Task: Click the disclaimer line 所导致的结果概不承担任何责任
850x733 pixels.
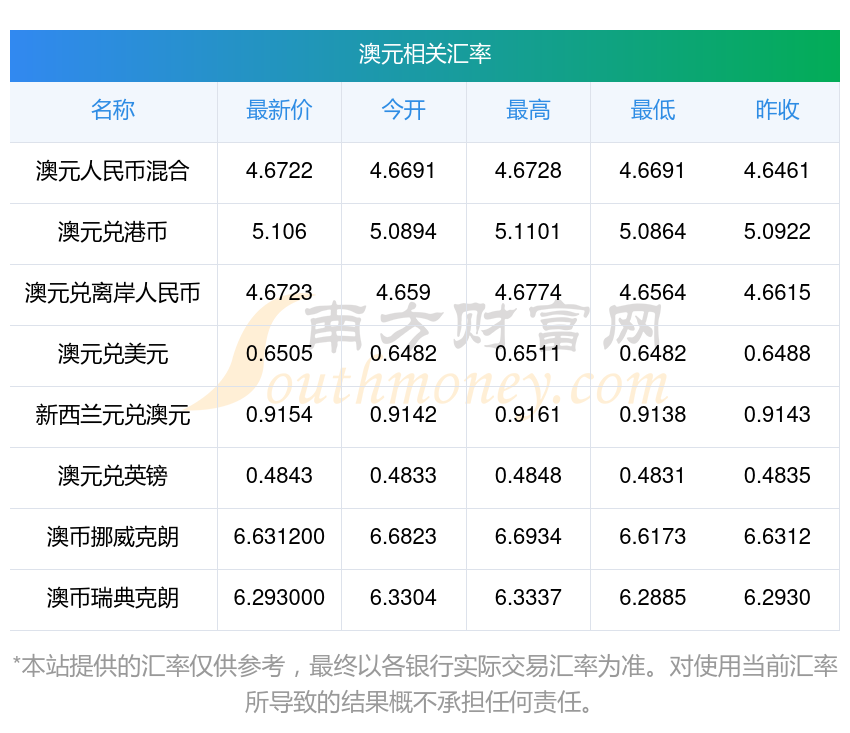Action: coord(418,703)
